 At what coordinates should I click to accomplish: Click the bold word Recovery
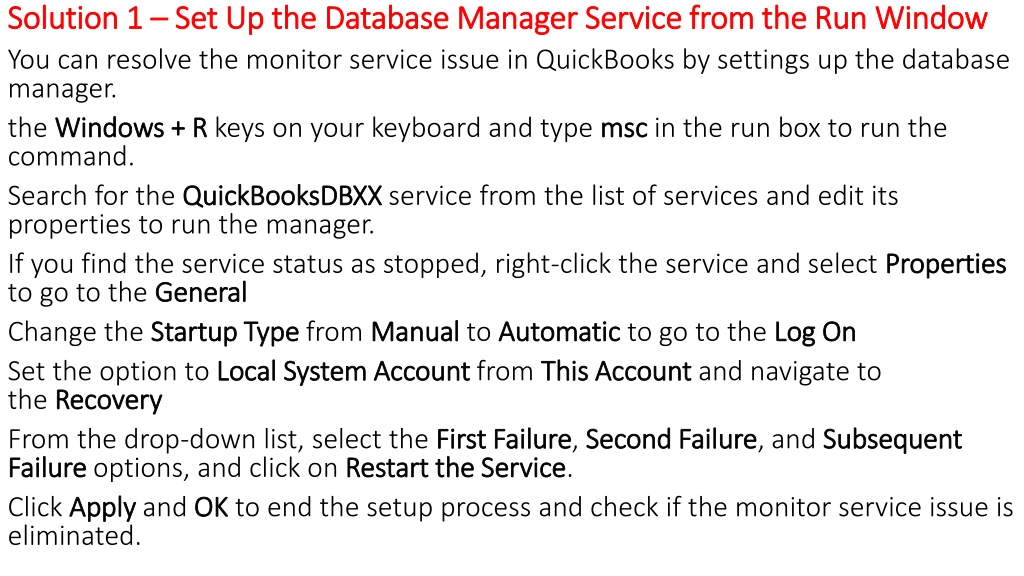click(108, 401)
